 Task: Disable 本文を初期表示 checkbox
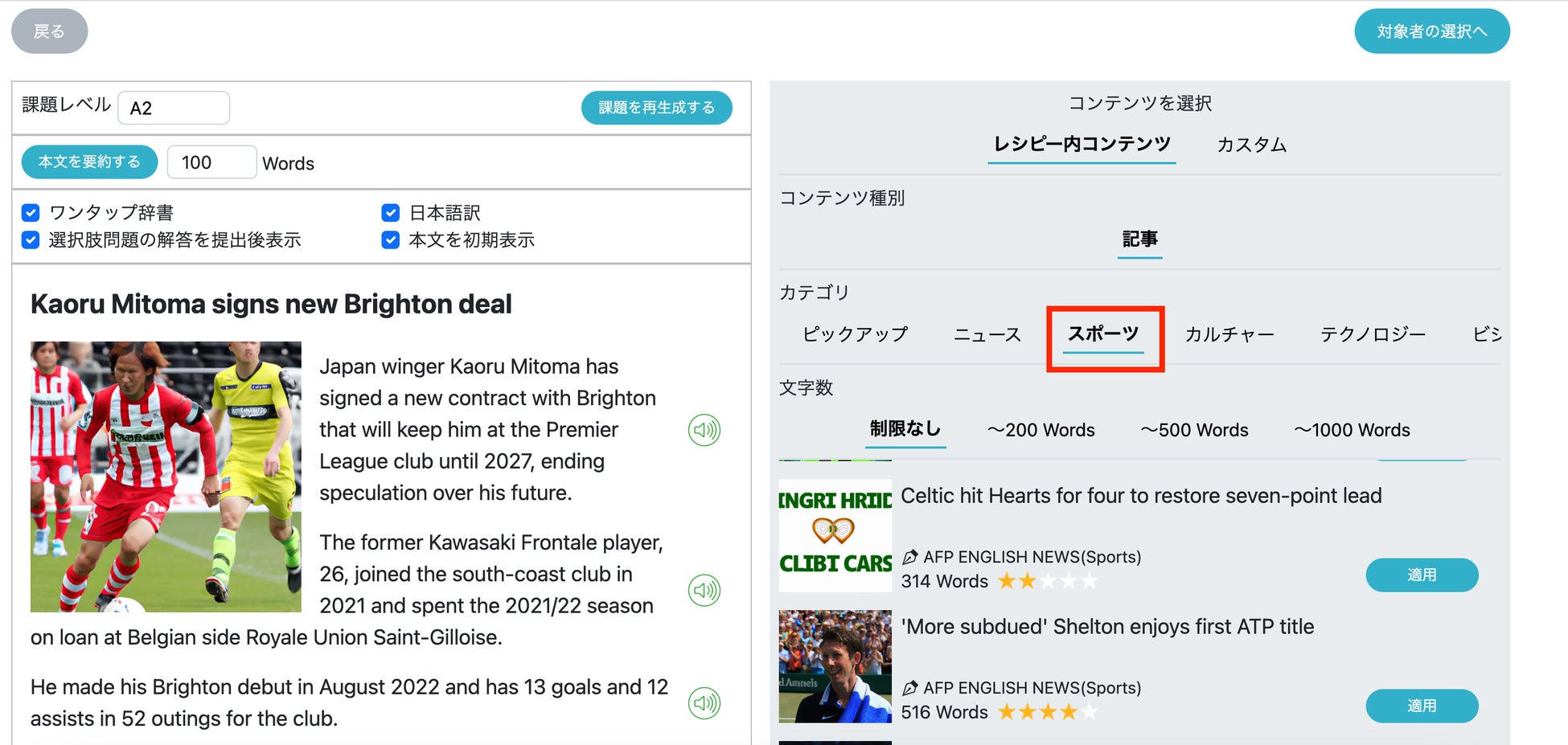[x=391, y=240]
